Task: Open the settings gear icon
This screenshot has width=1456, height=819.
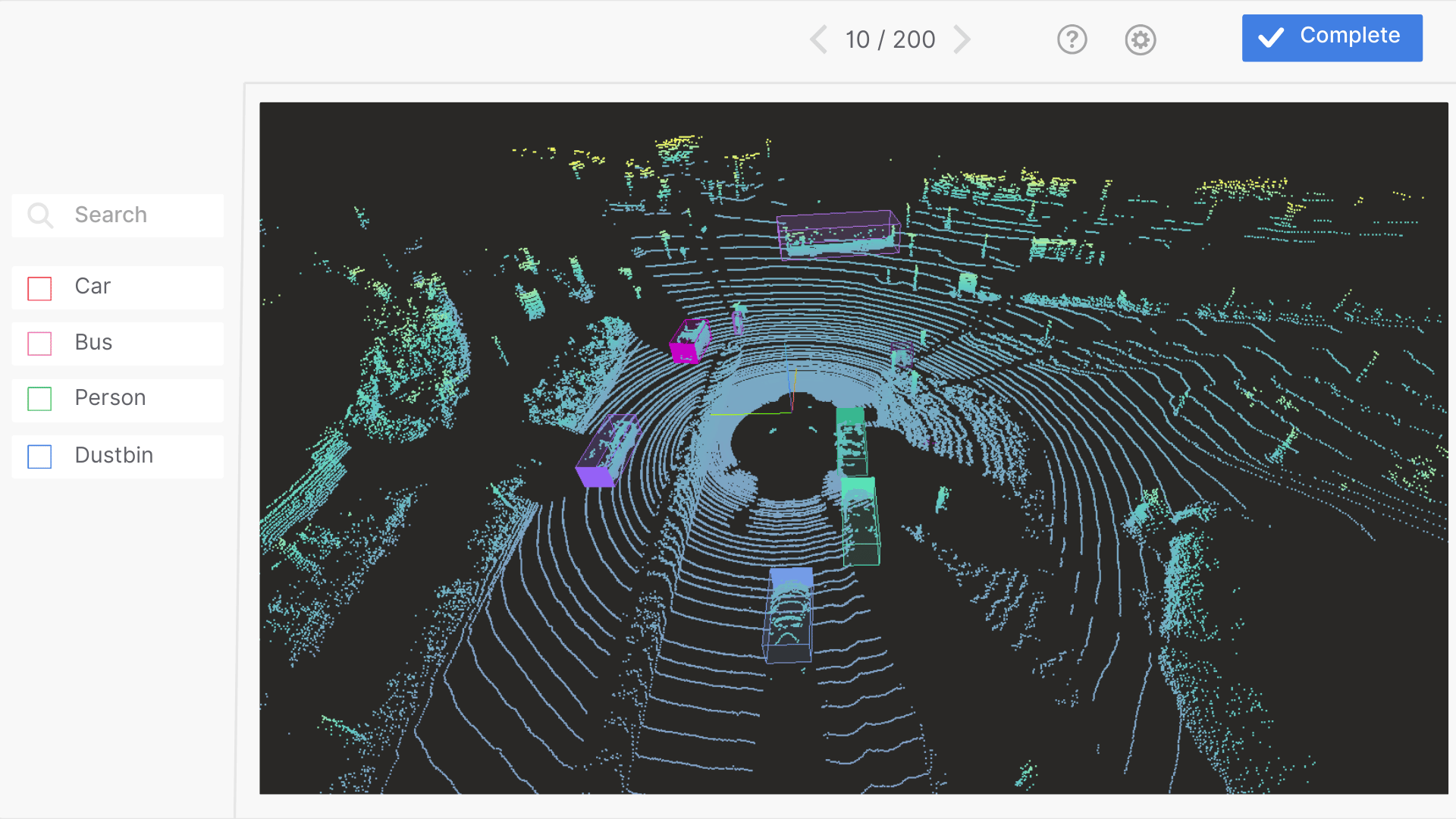Action: click(1140, 39)
